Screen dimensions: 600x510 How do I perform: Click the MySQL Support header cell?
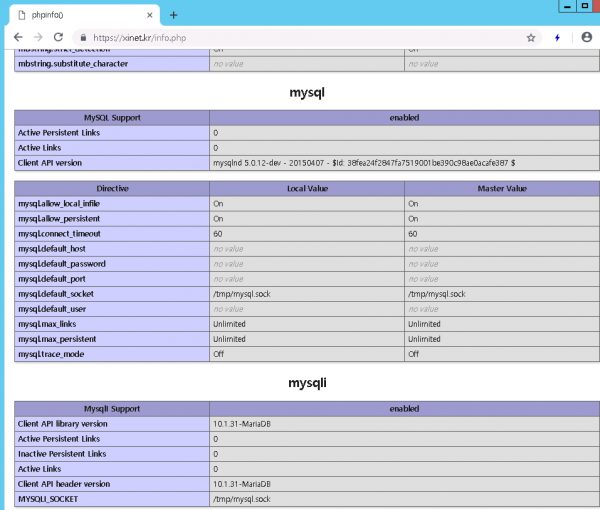pyautogui.click(x=112, y=118)
